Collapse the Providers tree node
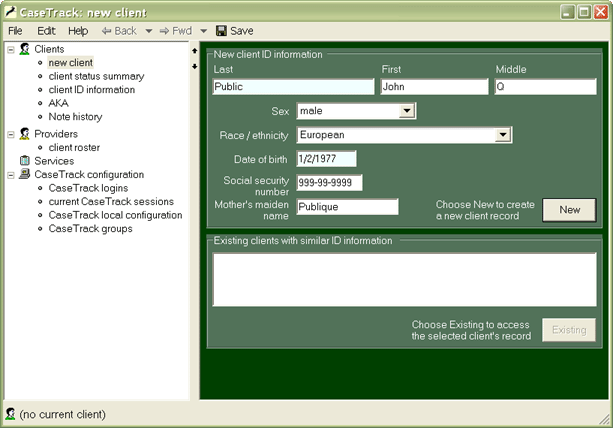Image resolution: width=613 pixels, height=428 pixels. pos(11,134)
